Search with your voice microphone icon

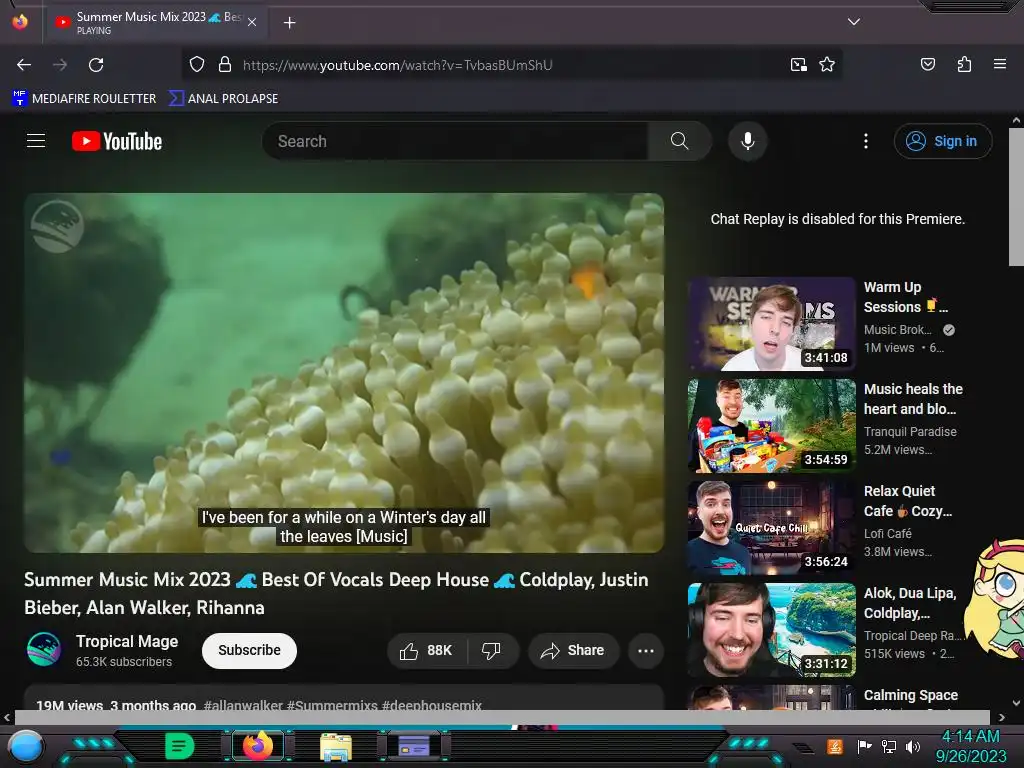pyautogui.click(x=748, y=141)
